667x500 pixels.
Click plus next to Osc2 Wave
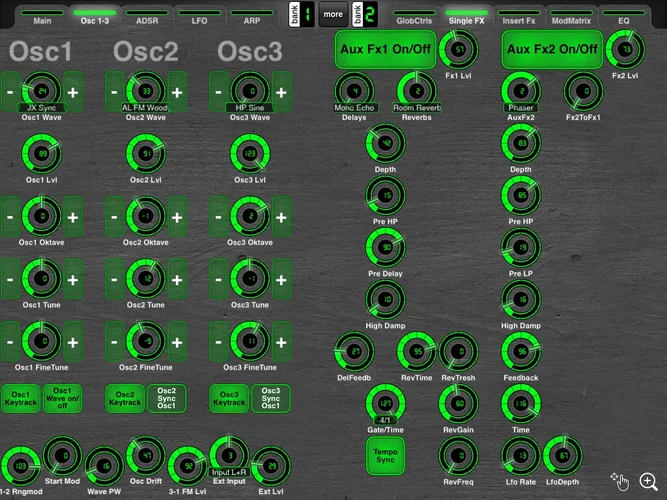pyautogui.click(x=177, y=92)
